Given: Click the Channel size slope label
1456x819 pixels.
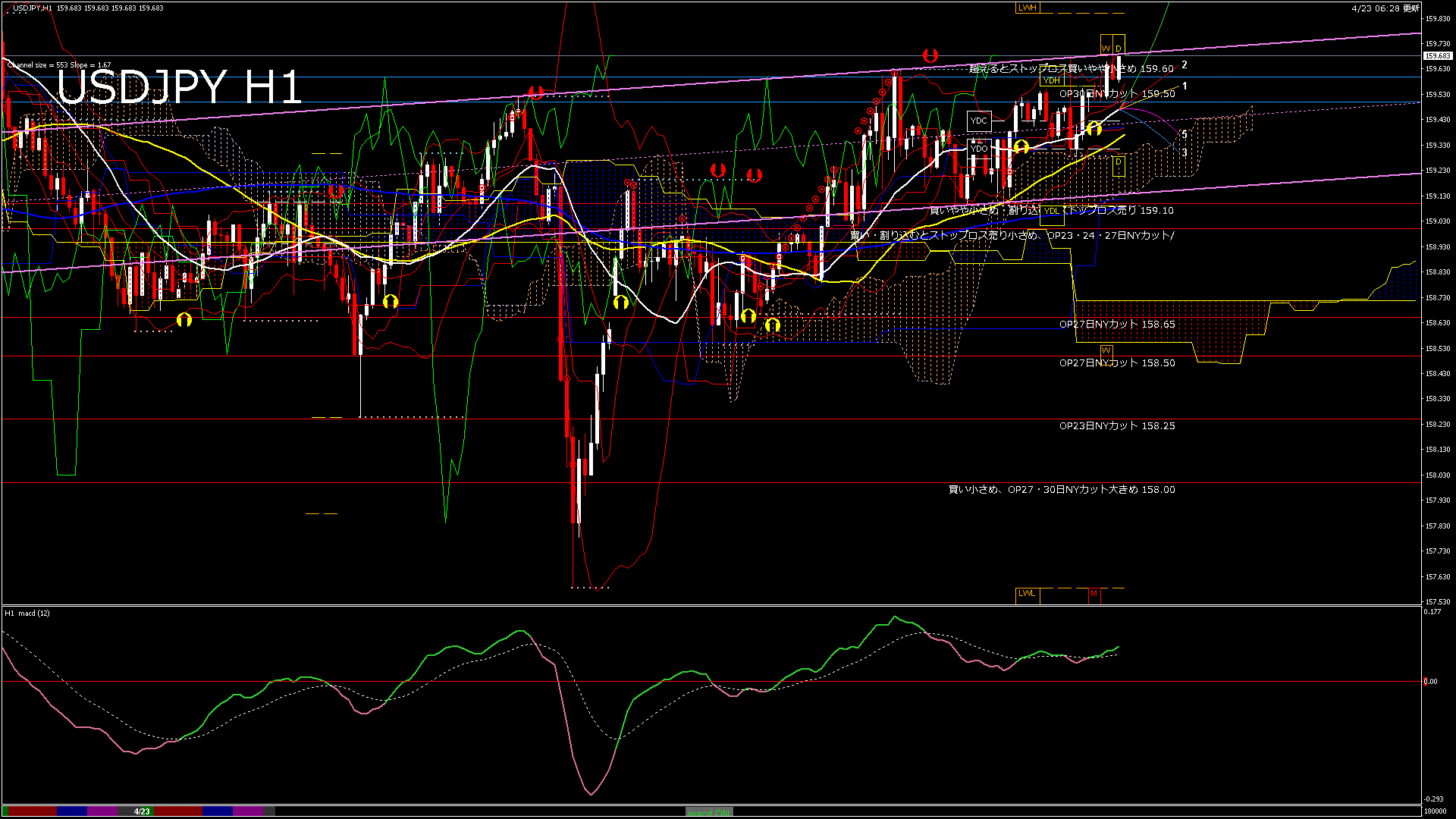Looking at the screenshot, I should (59, 65).
